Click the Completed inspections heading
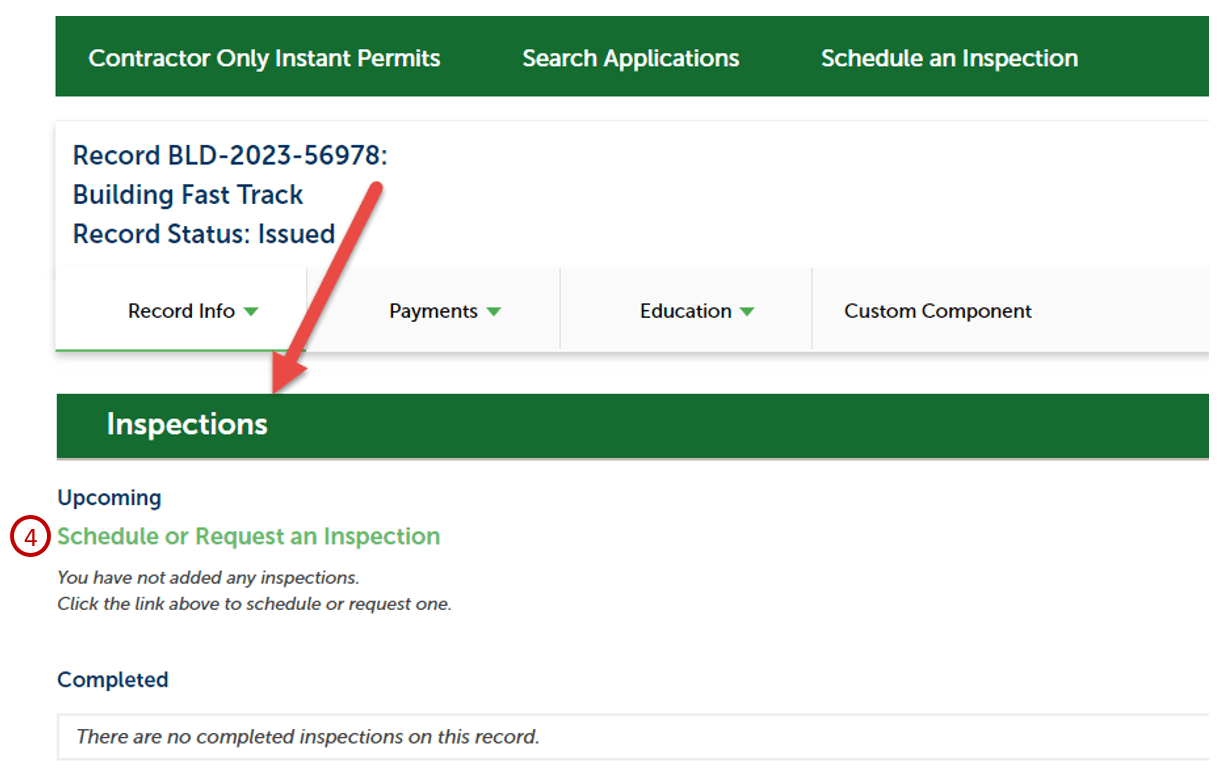 coord(112,679)
